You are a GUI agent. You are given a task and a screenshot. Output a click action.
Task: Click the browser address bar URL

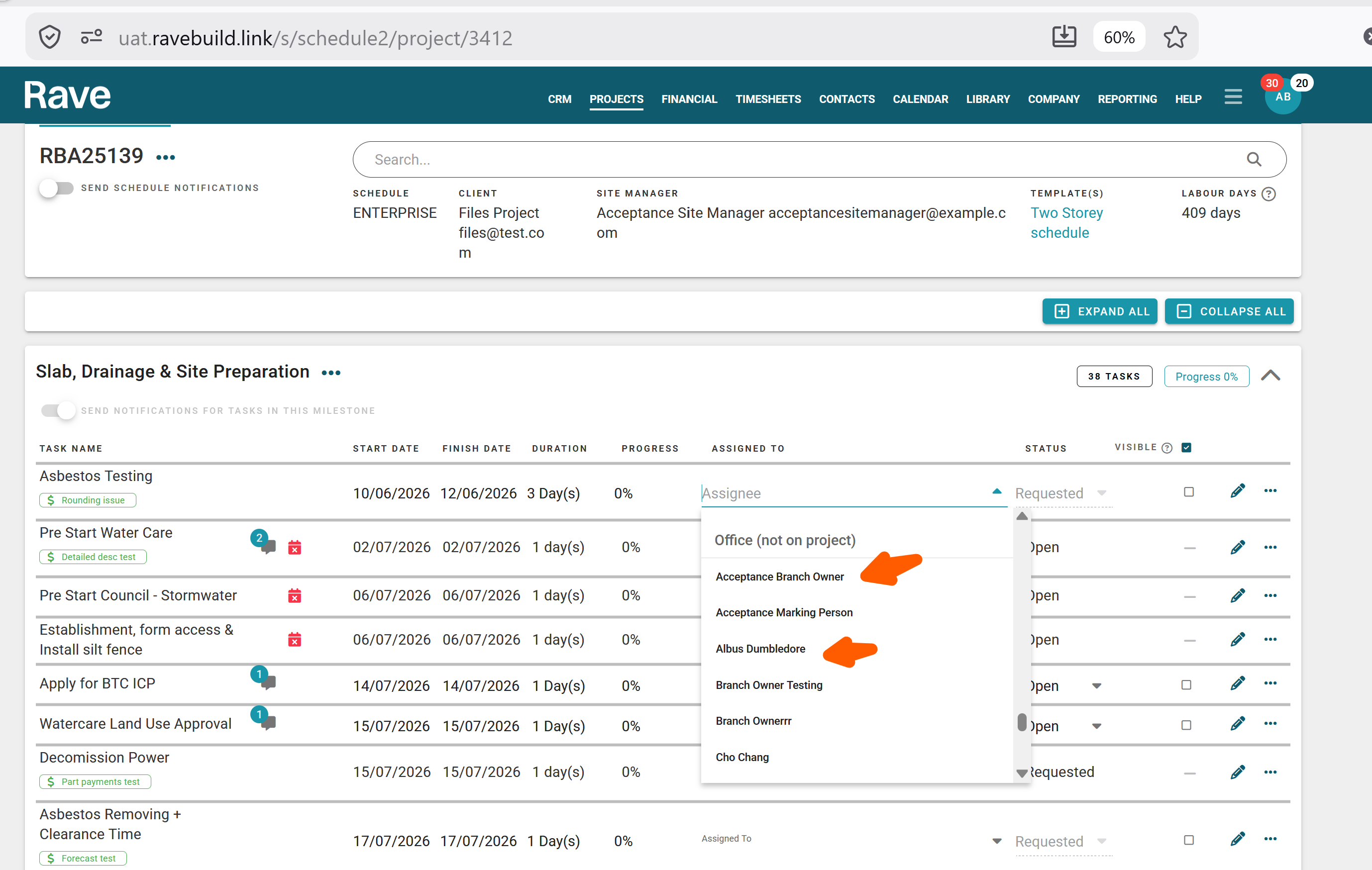(x=315, y=38)
